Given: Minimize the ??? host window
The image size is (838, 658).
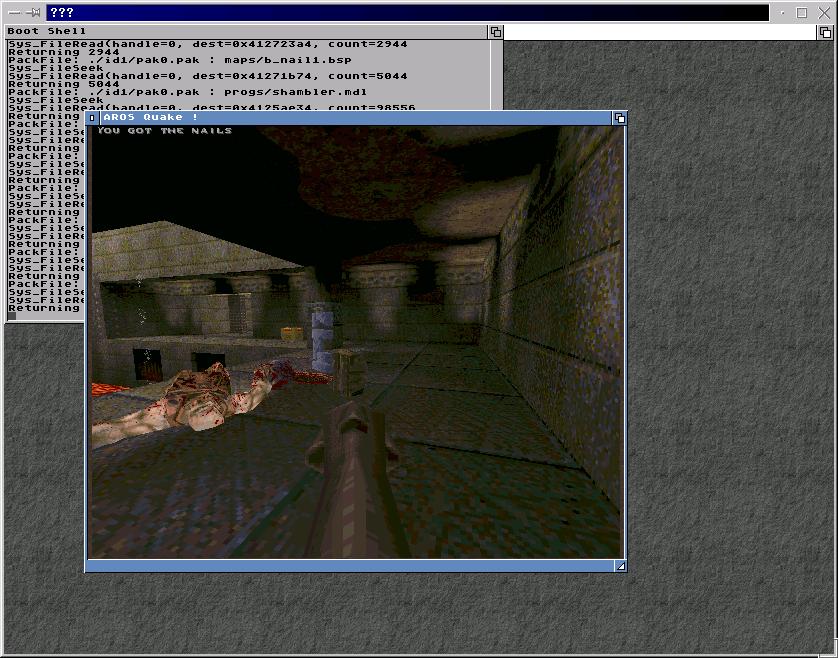Looking at the screenshot, I should point(783,13).
